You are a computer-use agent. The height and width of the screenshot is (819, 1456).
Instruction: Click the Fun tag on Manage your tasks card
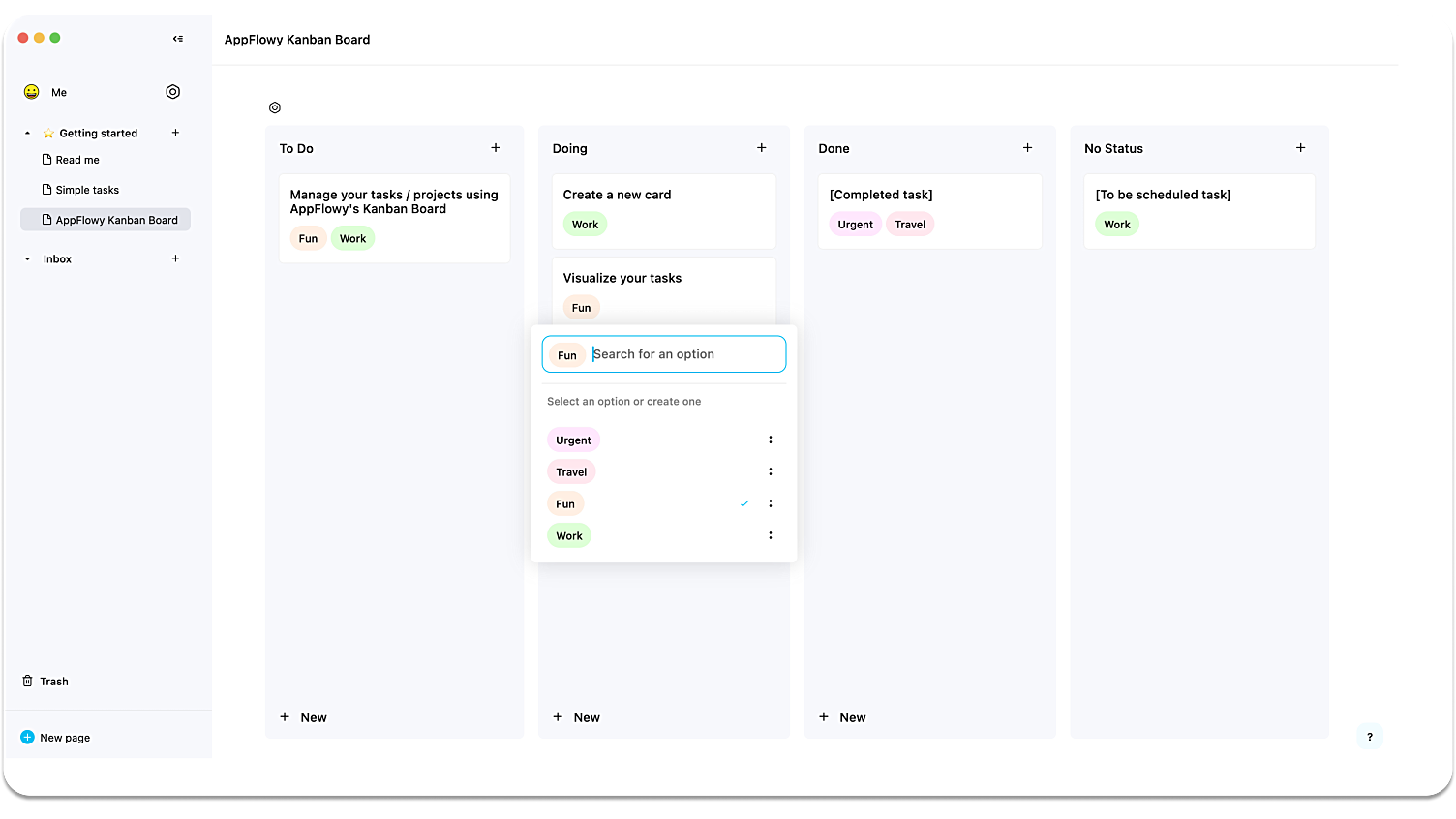308,239
